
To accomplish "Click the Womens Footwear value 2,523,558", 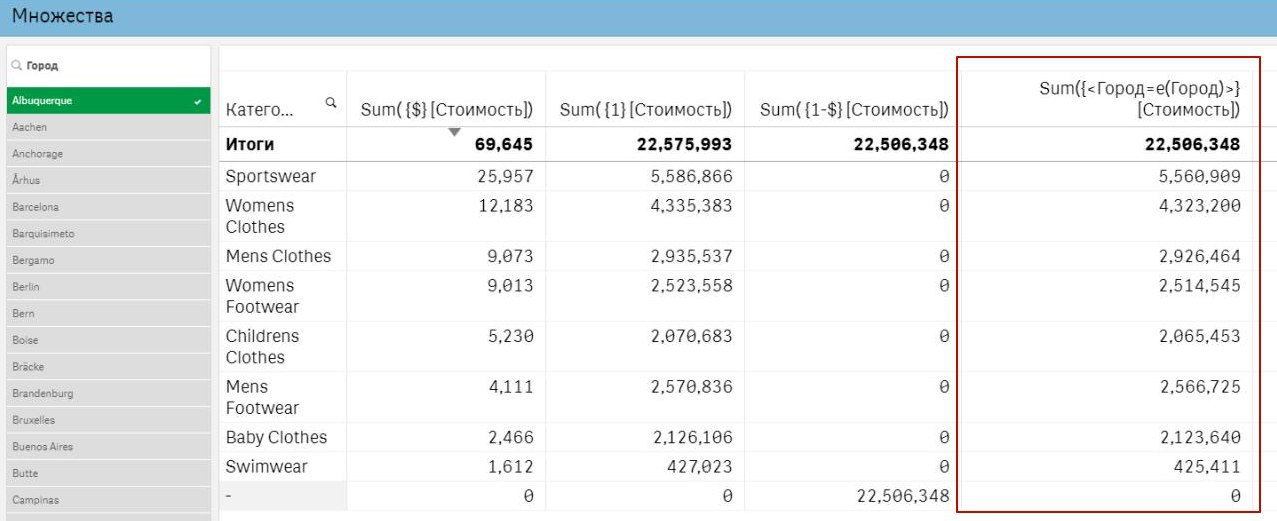I will point(691,286).
